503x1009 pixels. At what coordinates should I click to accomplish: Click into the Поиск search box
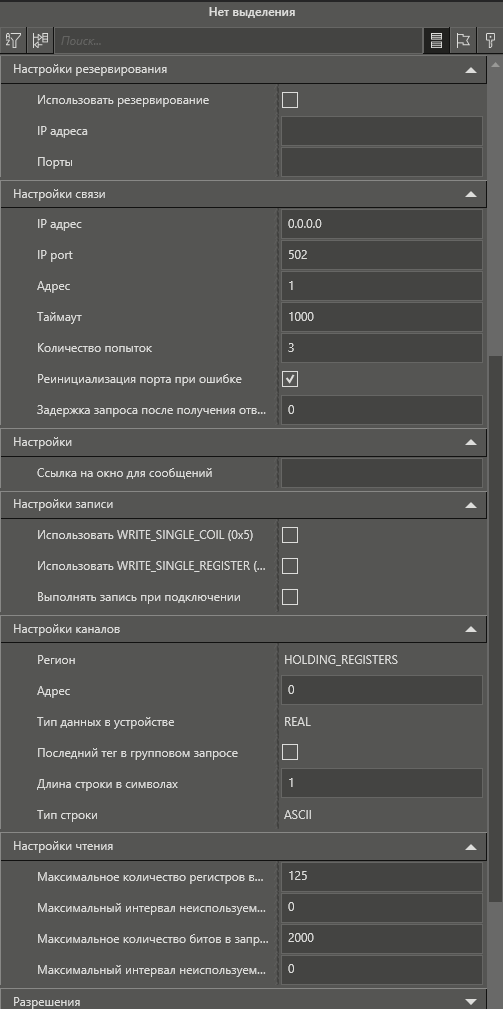(238, 41)
